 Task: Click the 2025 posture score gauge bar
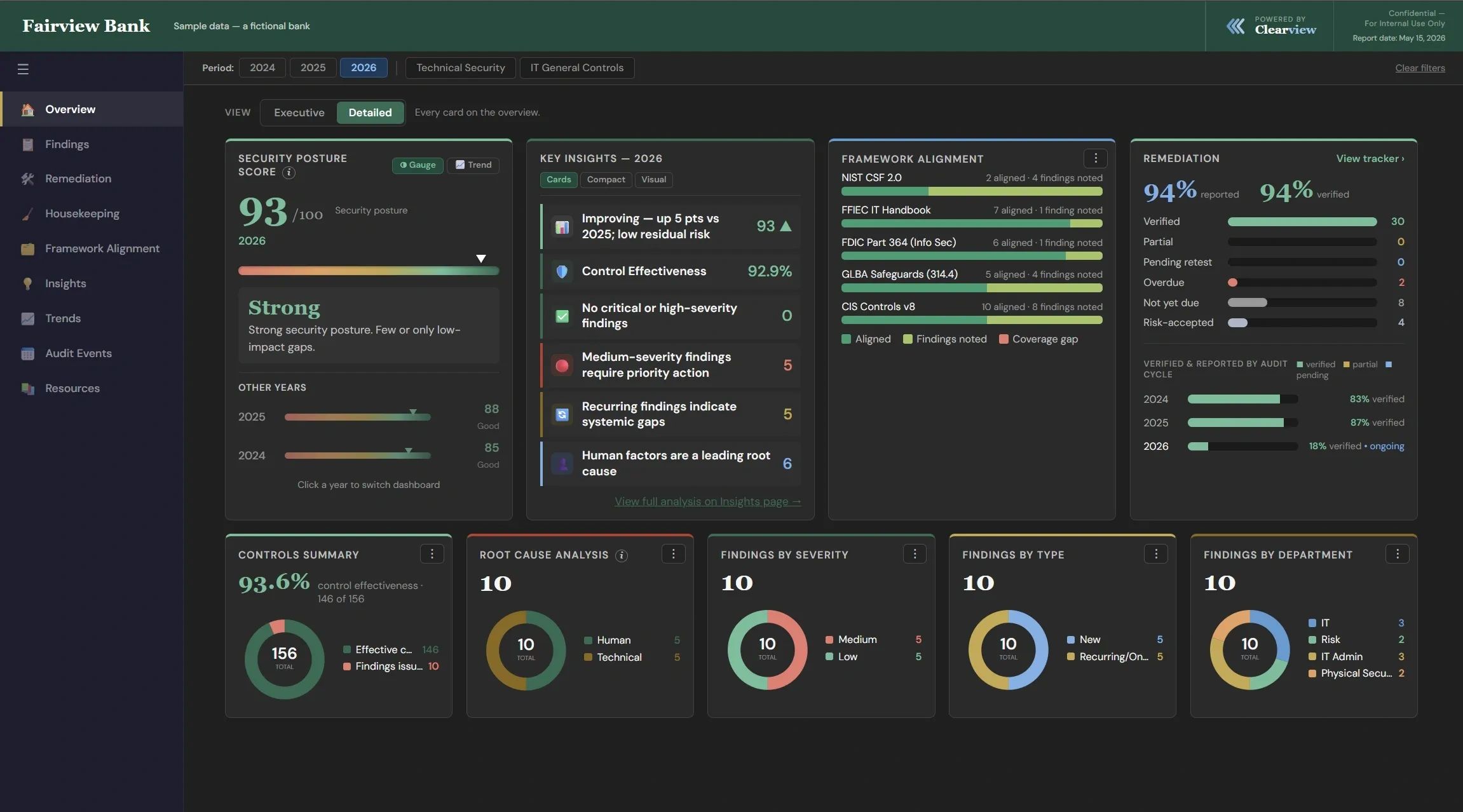tap(358, 417)
